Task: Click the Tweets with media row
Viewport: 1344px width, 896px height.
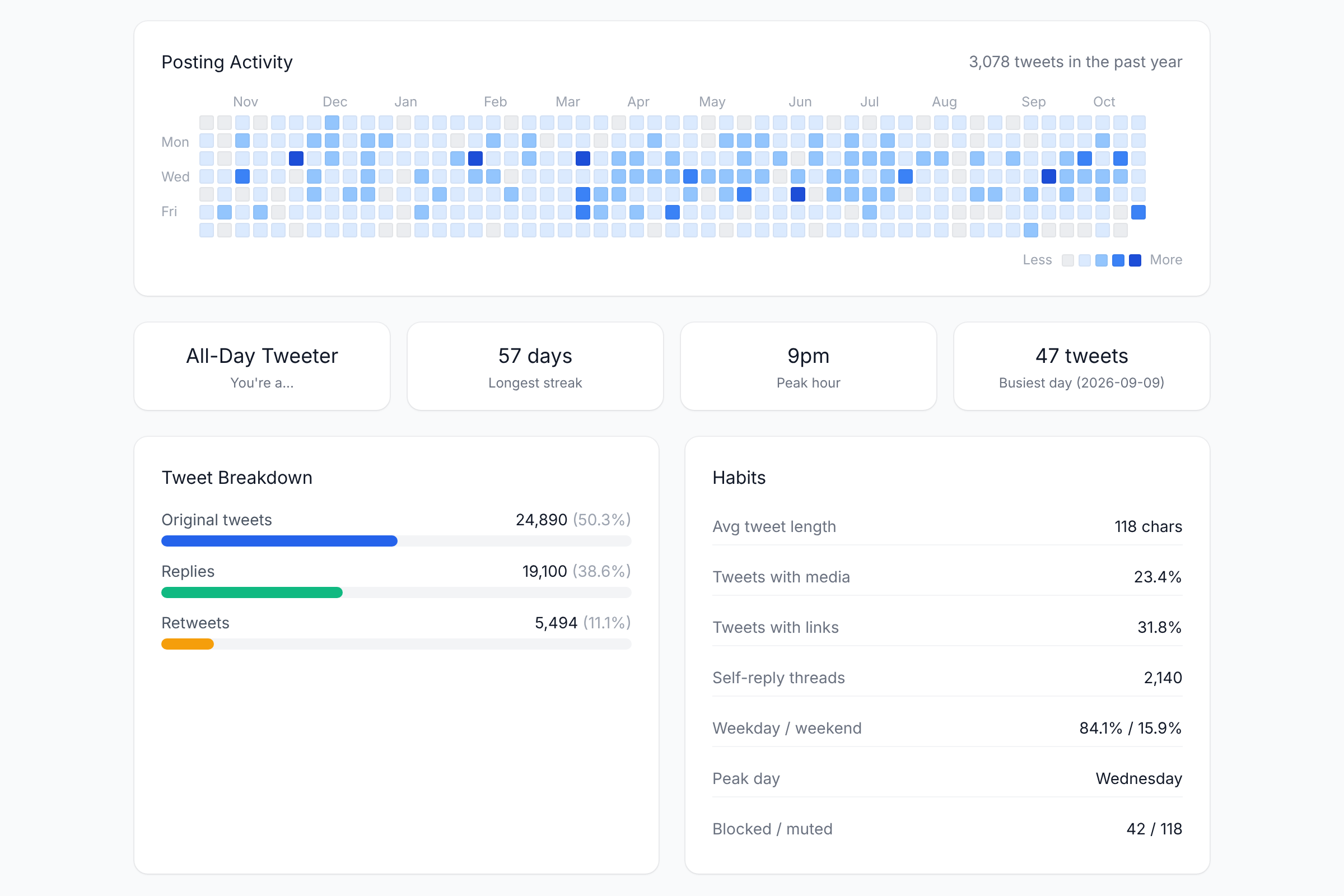Action: (948, 577)
